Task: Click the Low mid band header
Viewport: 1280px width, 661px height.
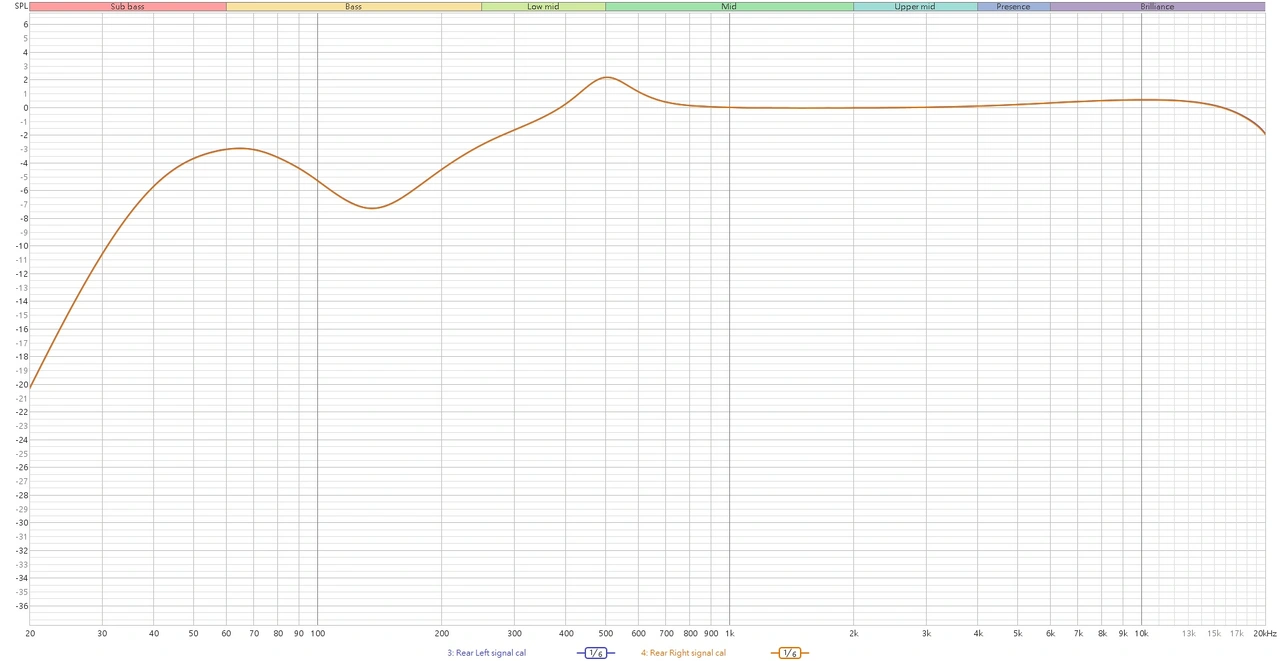Action: (x=543, y=7)
